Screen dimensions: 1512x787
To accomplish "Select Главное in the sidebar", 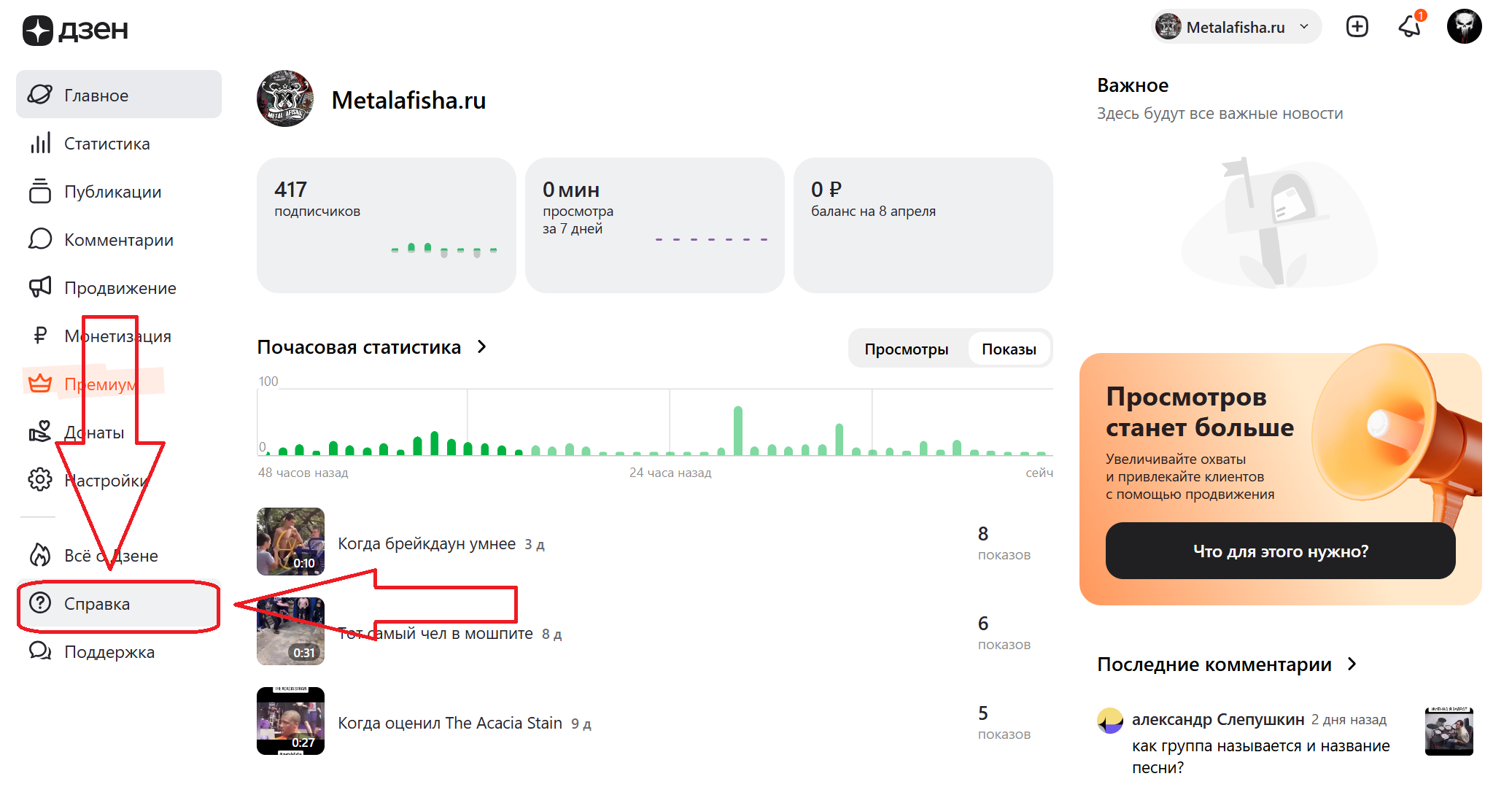I will pos(119,95).
